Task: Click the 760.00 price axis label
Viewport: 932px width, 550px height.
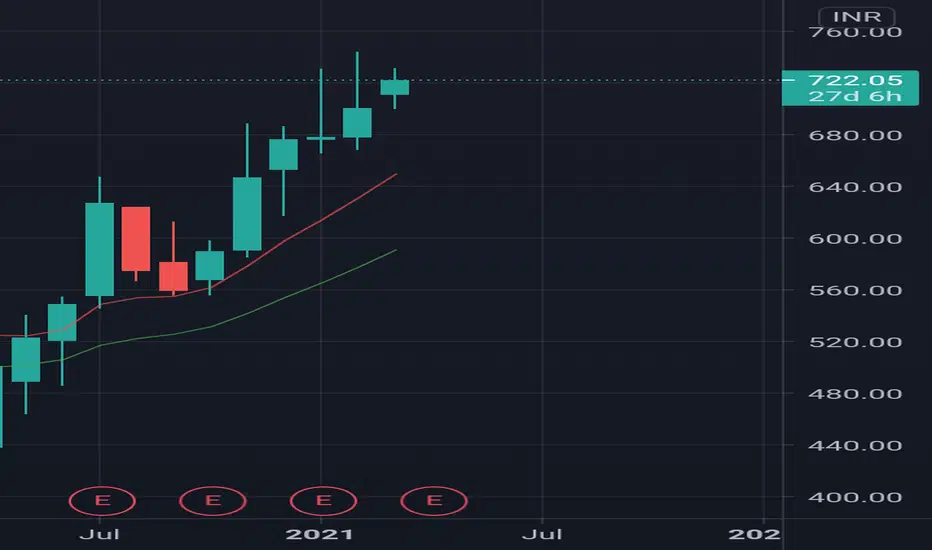Action: (x=855, y=32)
